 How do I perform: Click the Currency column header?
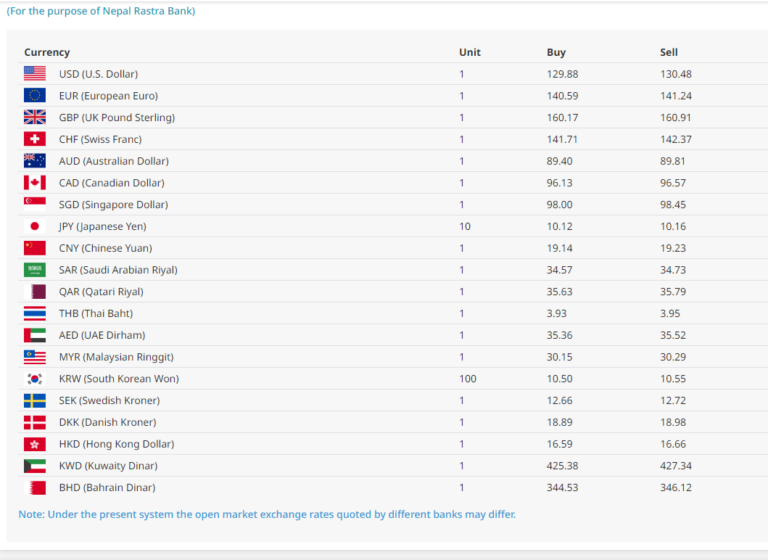pyautogui.click(x=47, y=52)
